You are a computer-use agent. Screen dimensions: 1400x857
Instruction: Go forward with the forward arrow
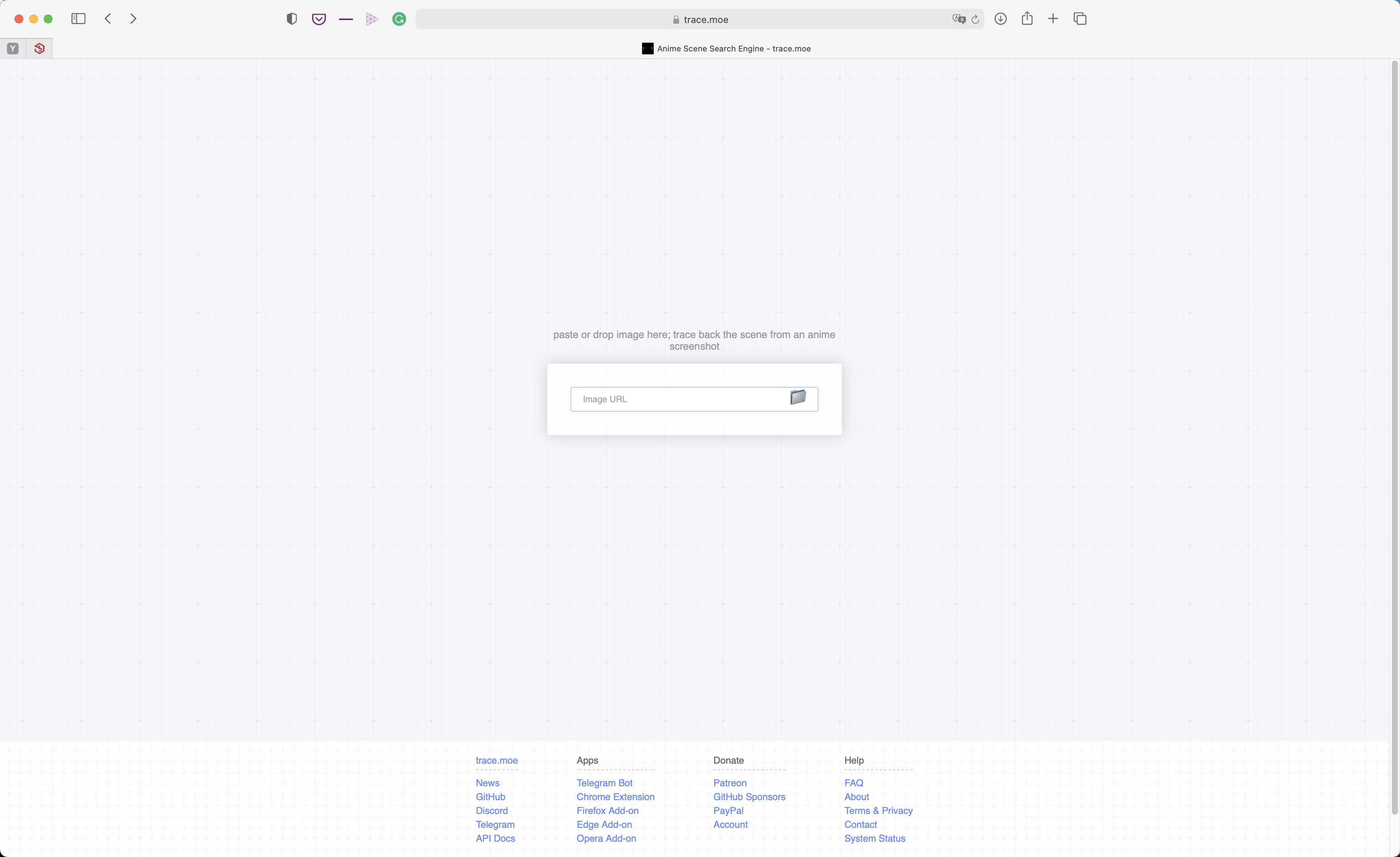click(133, 19)
